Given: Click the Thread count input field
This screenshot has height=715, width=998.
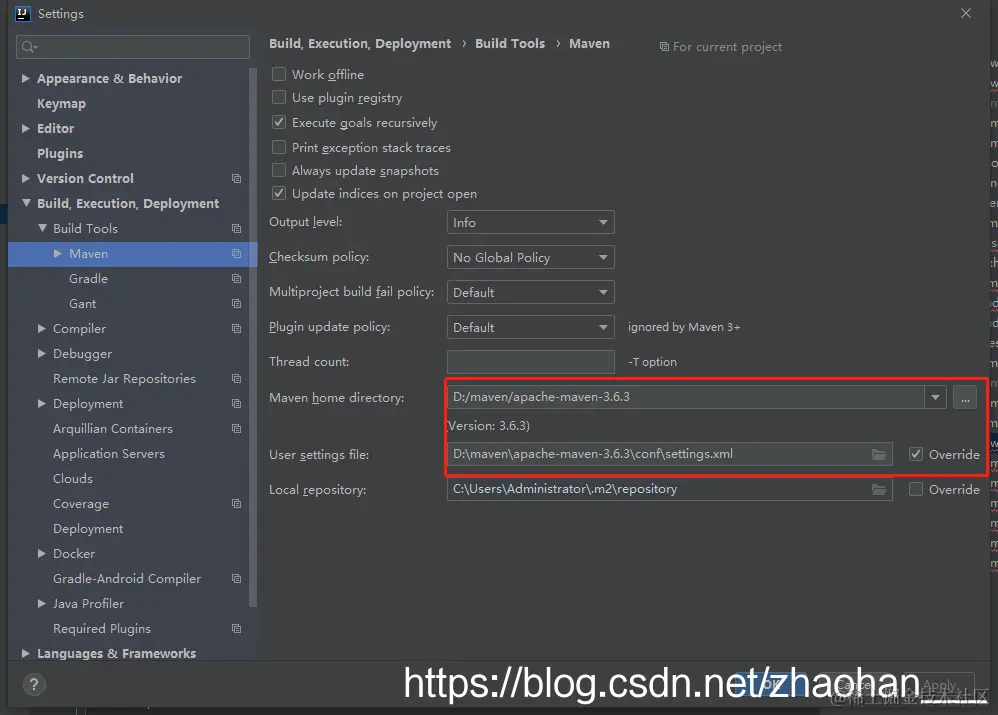Looking at the screenshot, I should 531,362.
